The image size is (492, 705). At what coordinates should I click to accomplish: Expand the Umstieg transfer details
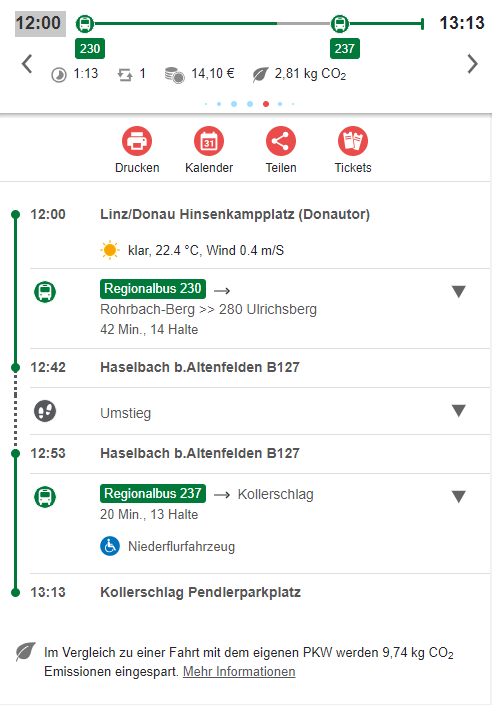(x=458, y=411)
